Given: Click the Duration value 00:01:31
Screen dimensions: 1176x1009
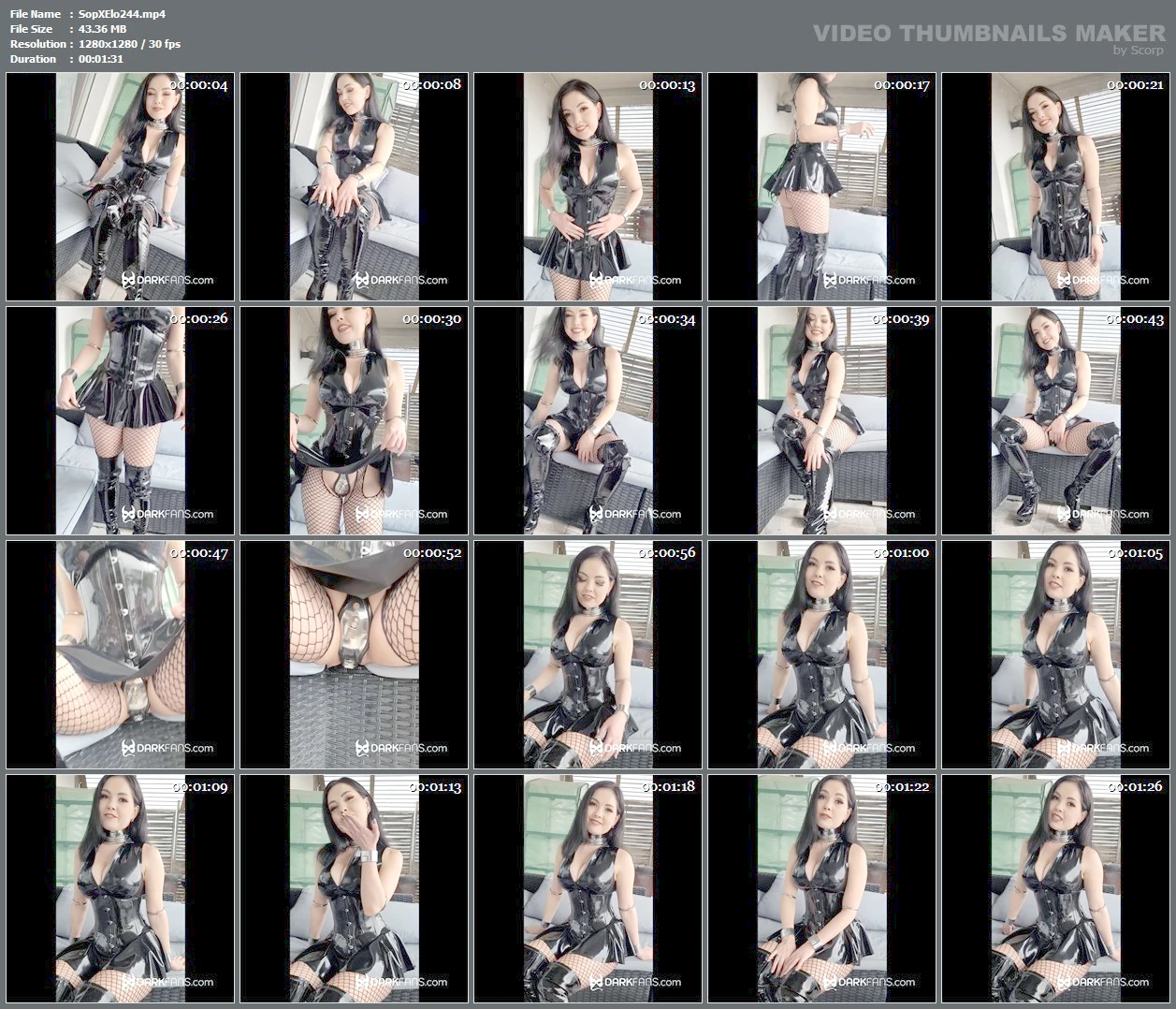Looking at the screenshot, I should pos(101,59).
